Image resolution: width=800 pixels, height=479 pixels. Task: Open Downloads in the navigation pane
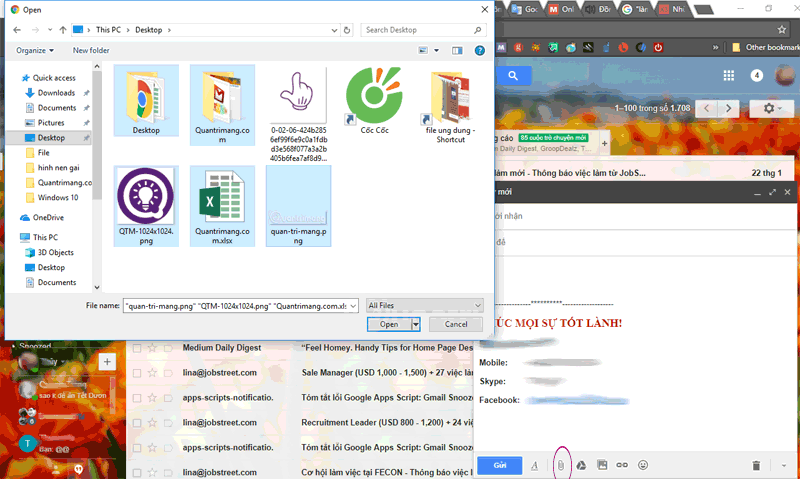[x=56, y=93]
